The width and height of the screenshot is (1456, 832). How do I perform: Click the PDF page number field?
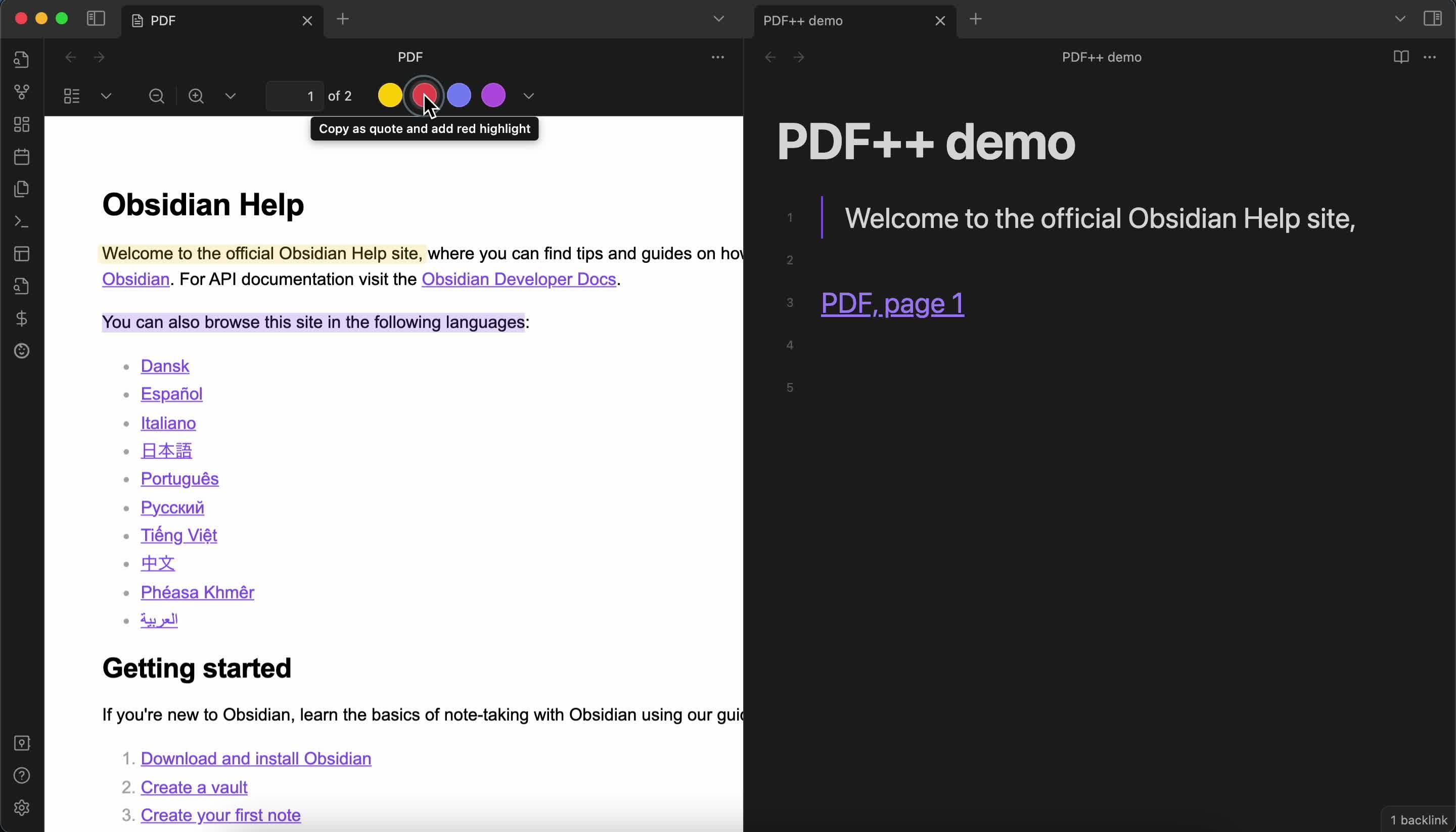(x=294, y=96)
